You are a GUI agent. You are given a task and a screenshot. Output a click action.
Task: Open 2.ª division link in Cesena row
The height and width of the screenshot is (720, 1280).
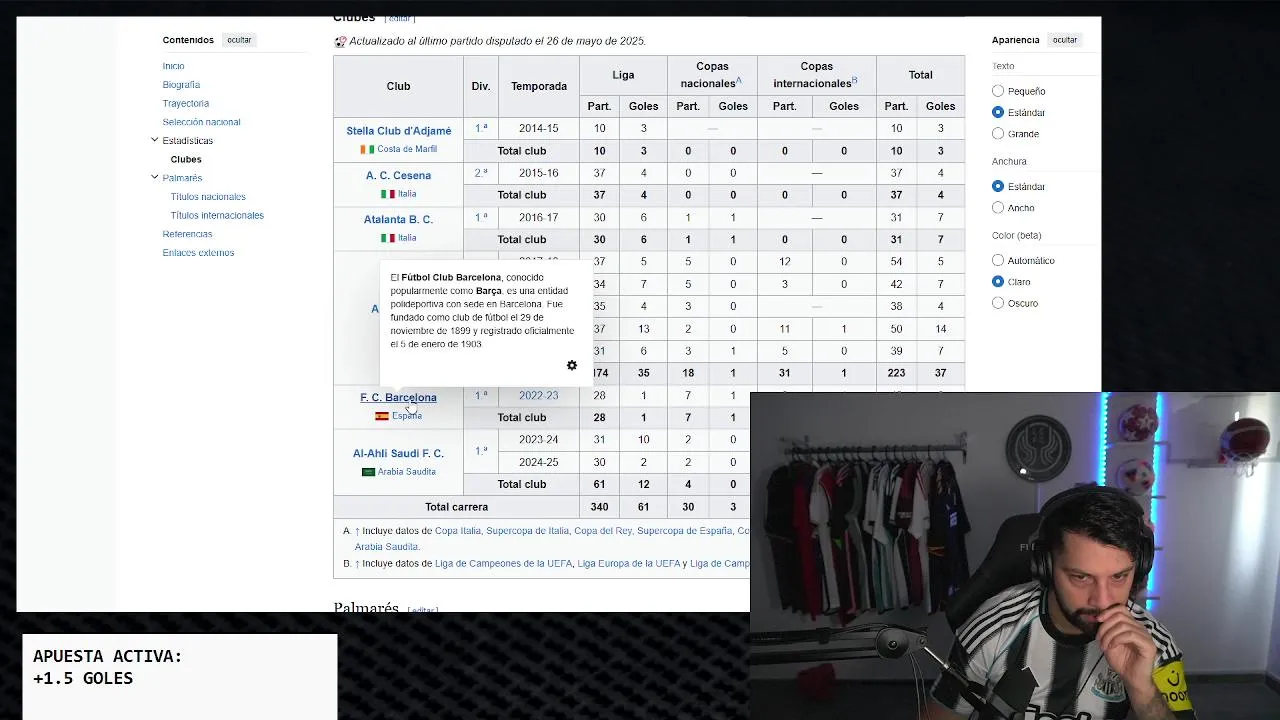(481, 173)
